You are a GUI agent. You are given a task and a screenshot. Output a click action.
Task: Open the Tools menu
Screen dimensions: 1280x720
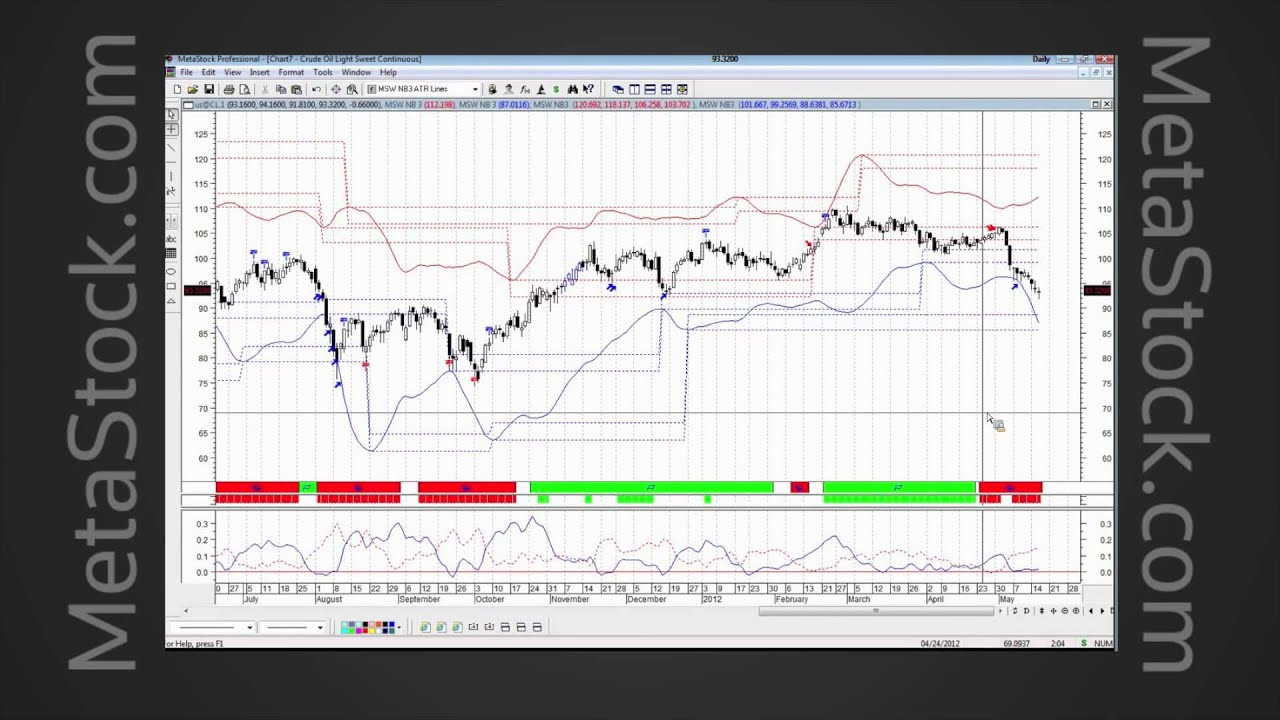click(x=323, y=72)
